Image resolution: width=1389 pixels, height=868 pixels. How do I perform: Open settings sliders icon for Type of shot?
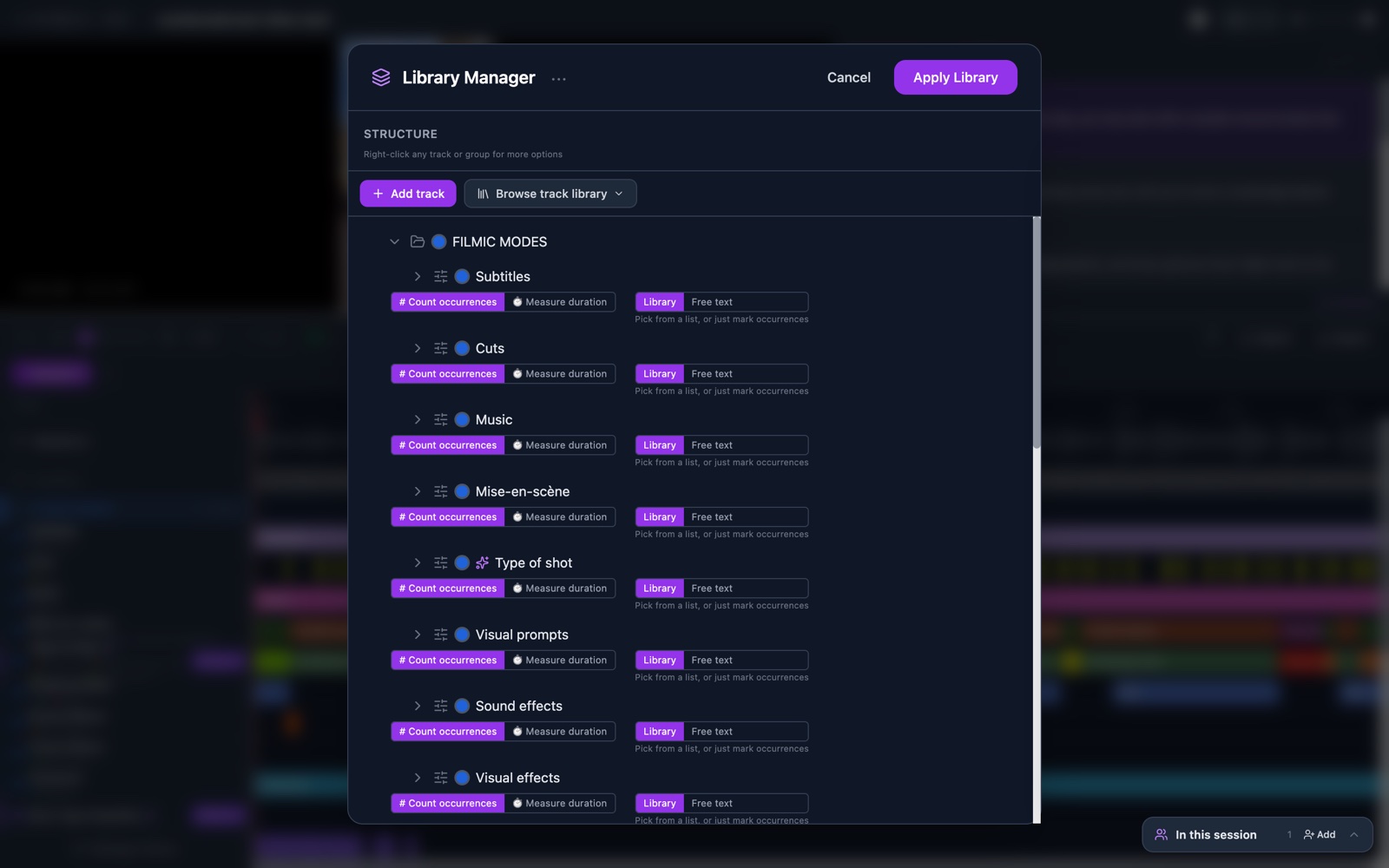pos(441,562)
